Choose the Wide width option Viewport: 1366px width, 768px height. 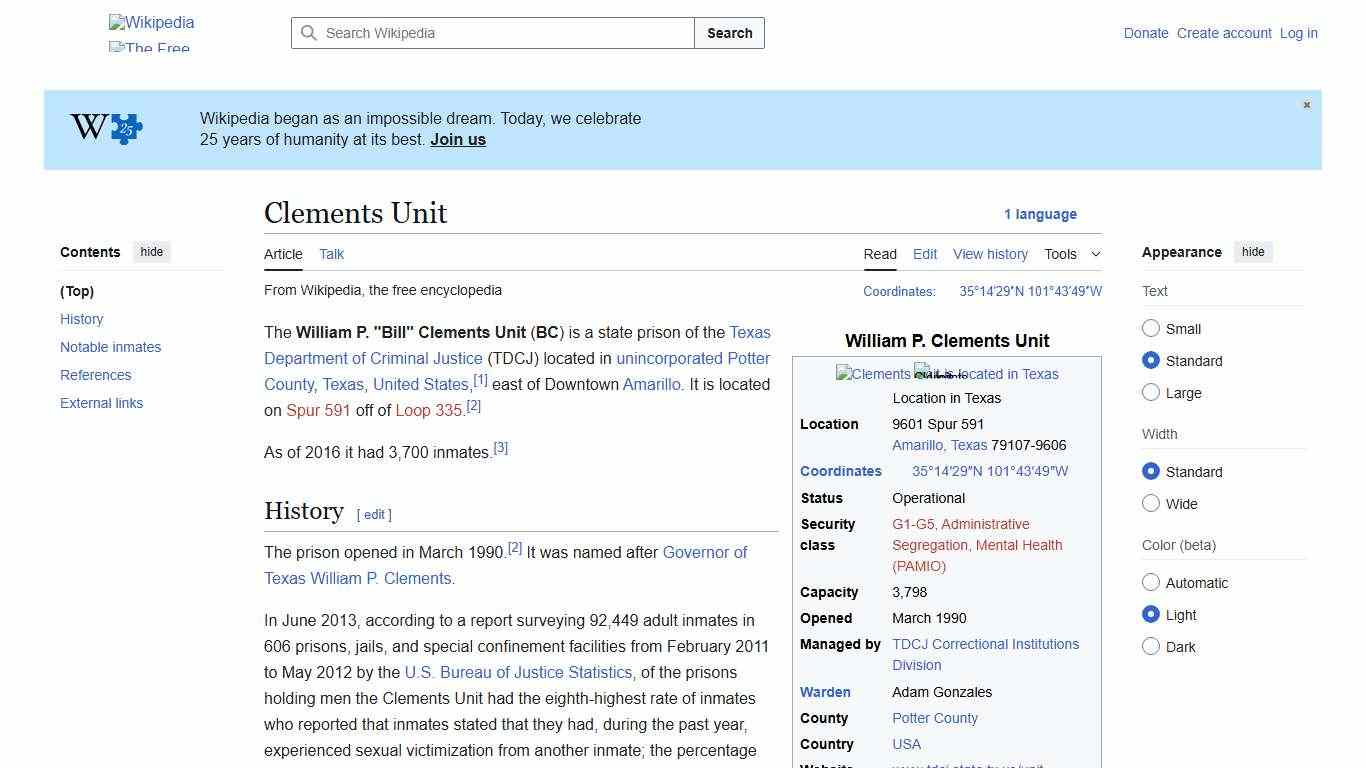1151,503
